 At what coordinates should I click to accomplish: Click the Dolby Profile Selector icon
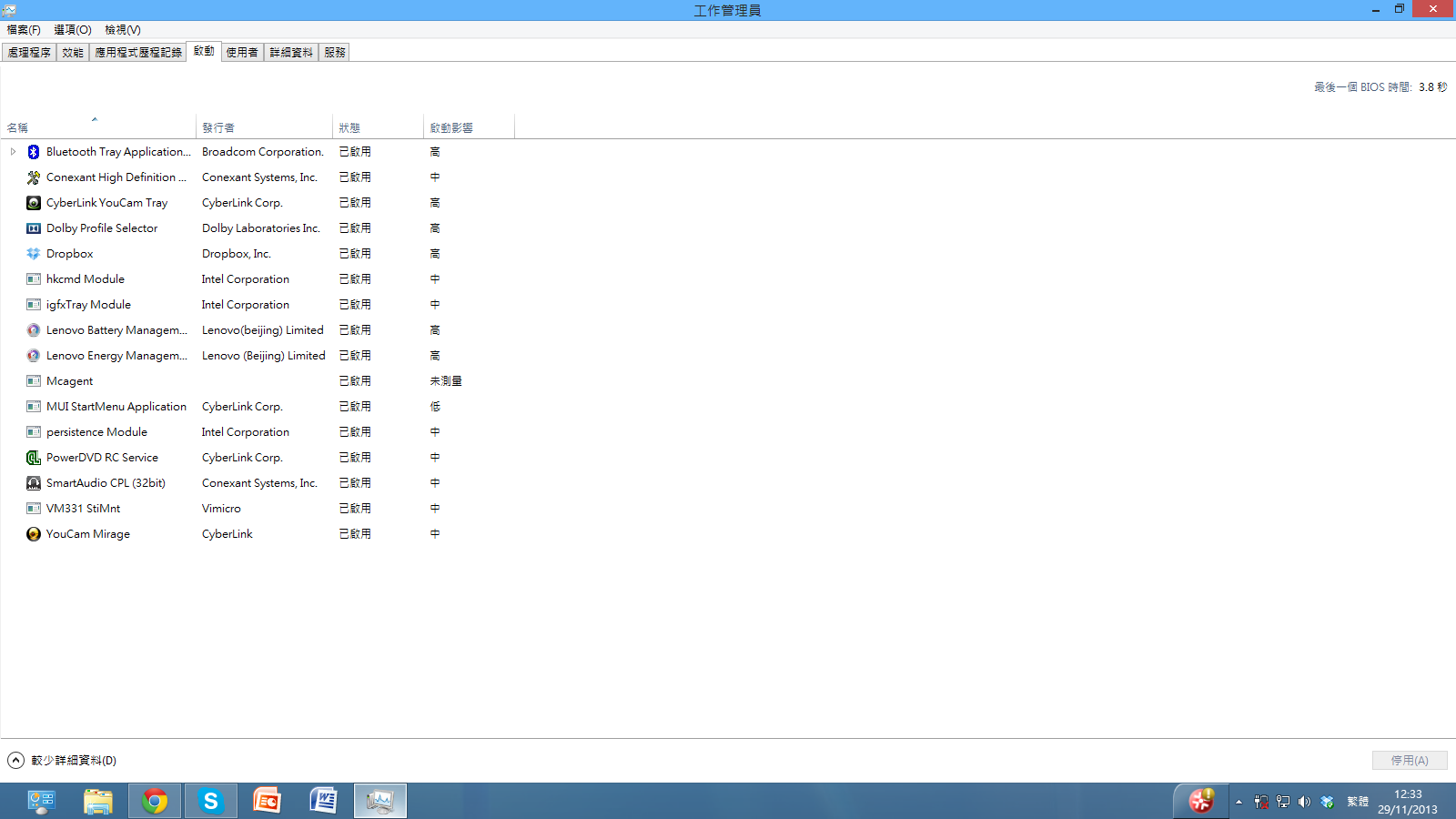(34, 228)
